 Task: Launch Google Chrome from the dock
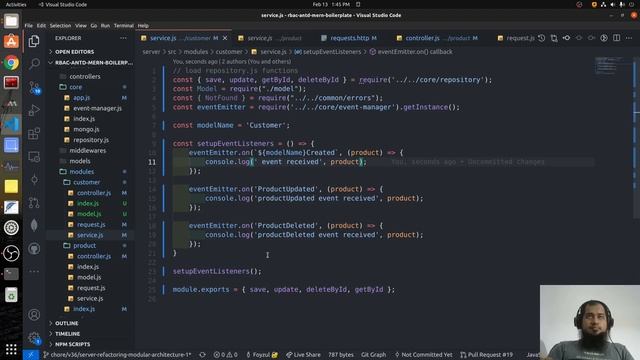pyautogui.click(x=11, y=62)
